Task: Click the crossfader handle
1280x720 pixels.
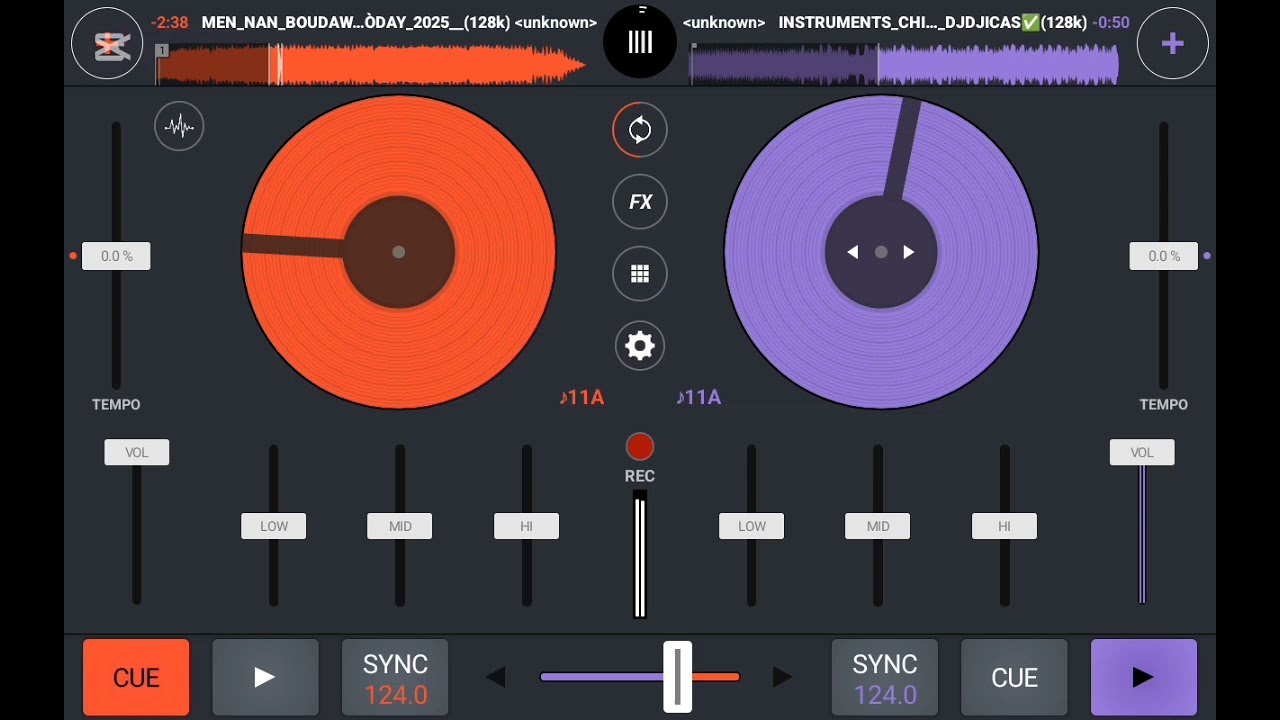Action: [678, 677]
